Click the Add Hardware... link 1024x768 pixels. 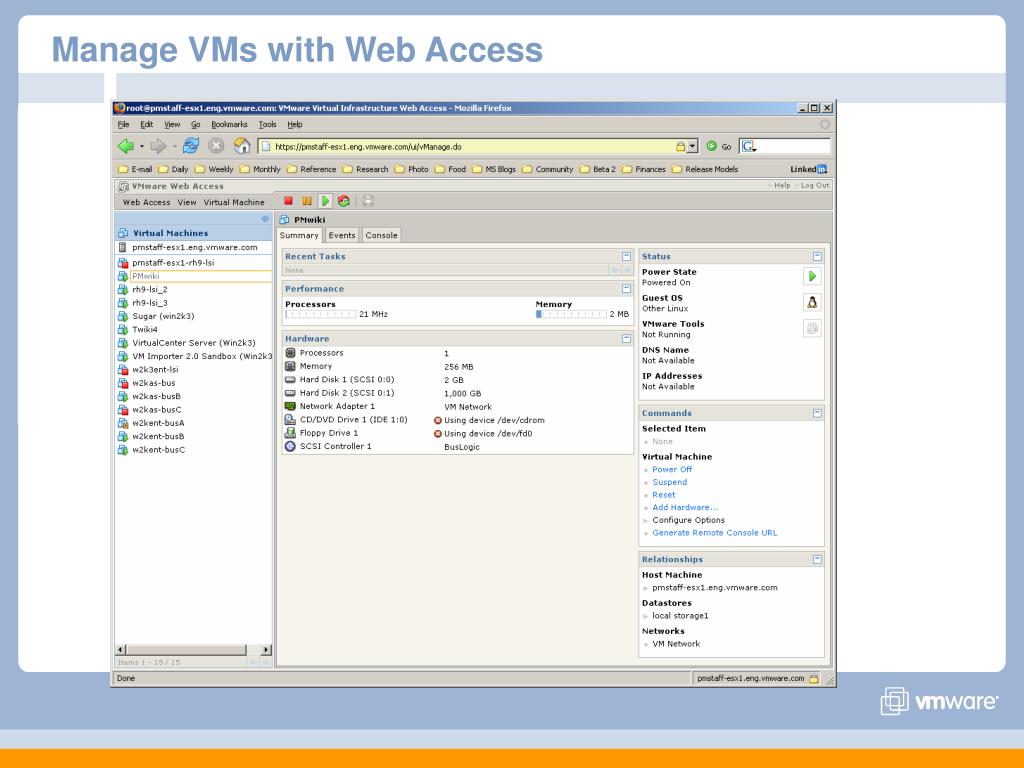pyautogui.click(x=685, y=507)
